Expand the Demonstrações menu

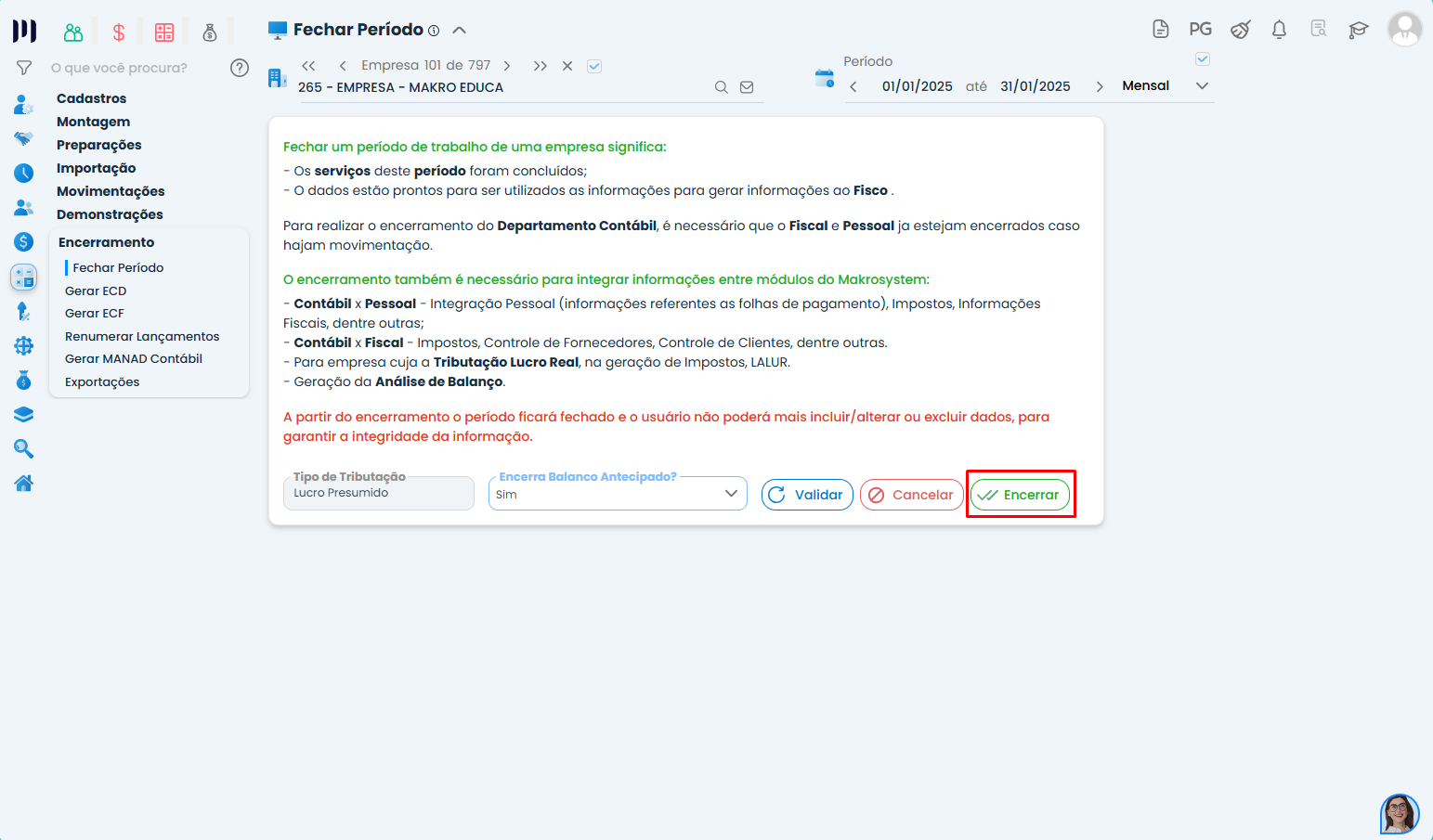[110, 214]
